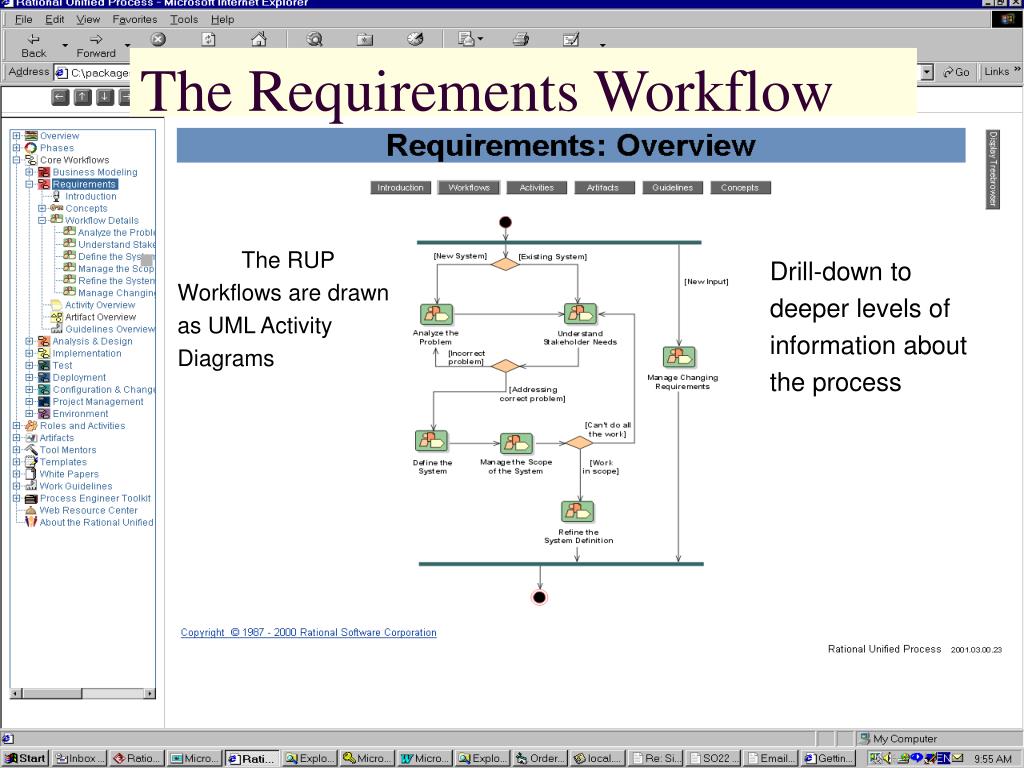1024x768 pixels.
Task: Open the Email taskbar item
Action: 770,758
